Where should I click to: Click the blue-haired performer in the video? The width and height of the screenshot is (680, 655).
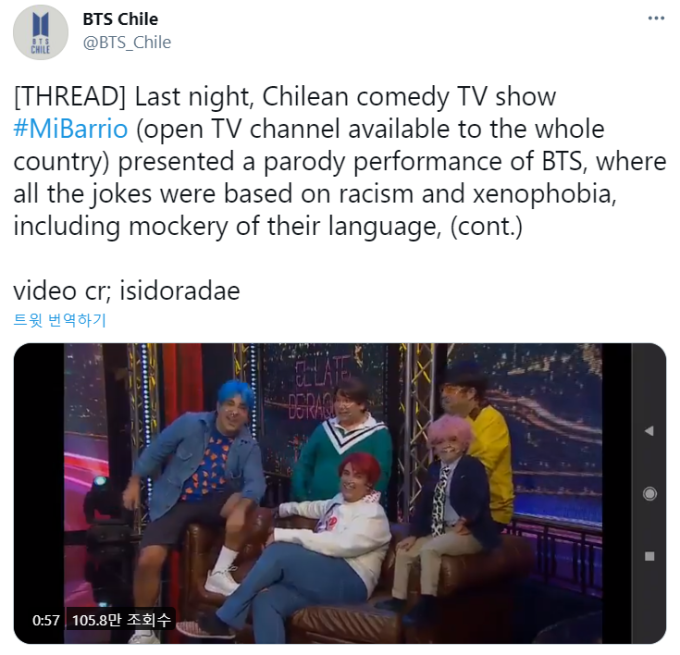(x=195, y=481)
